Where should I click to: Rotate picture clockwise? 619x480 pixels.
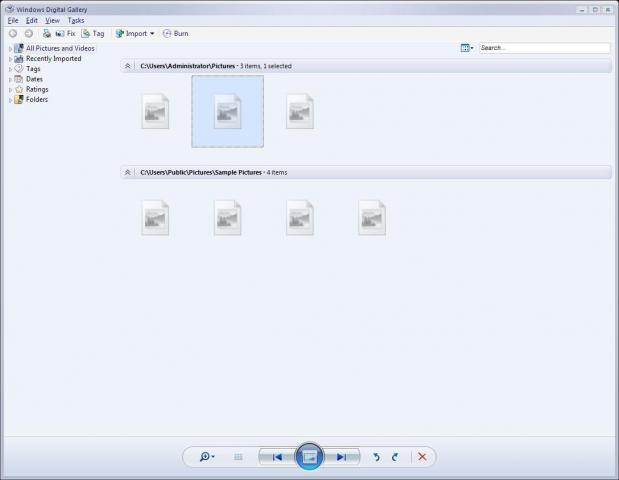395,457
